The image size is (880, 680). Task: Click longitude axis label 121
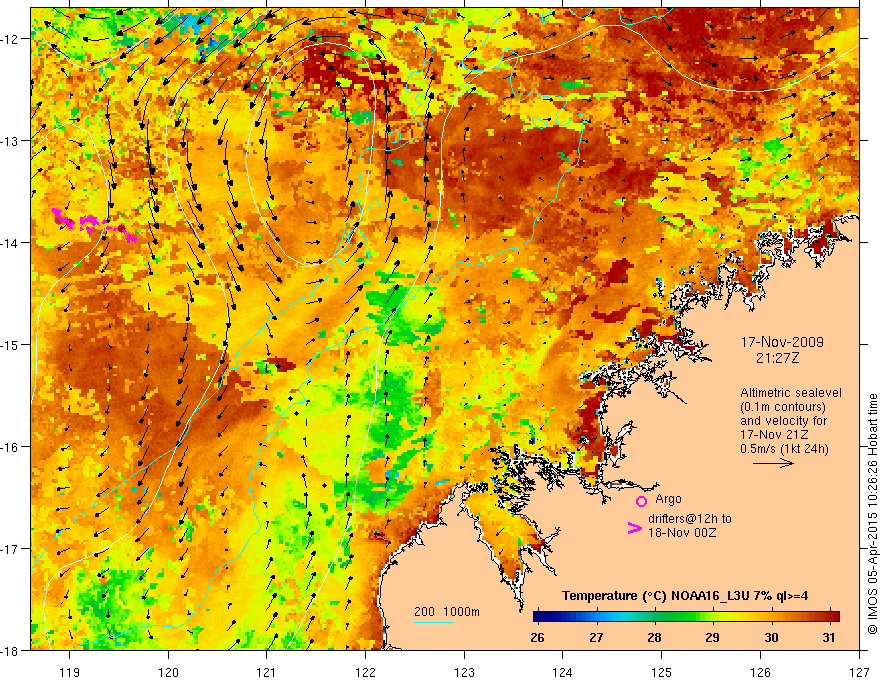(267, 672)
